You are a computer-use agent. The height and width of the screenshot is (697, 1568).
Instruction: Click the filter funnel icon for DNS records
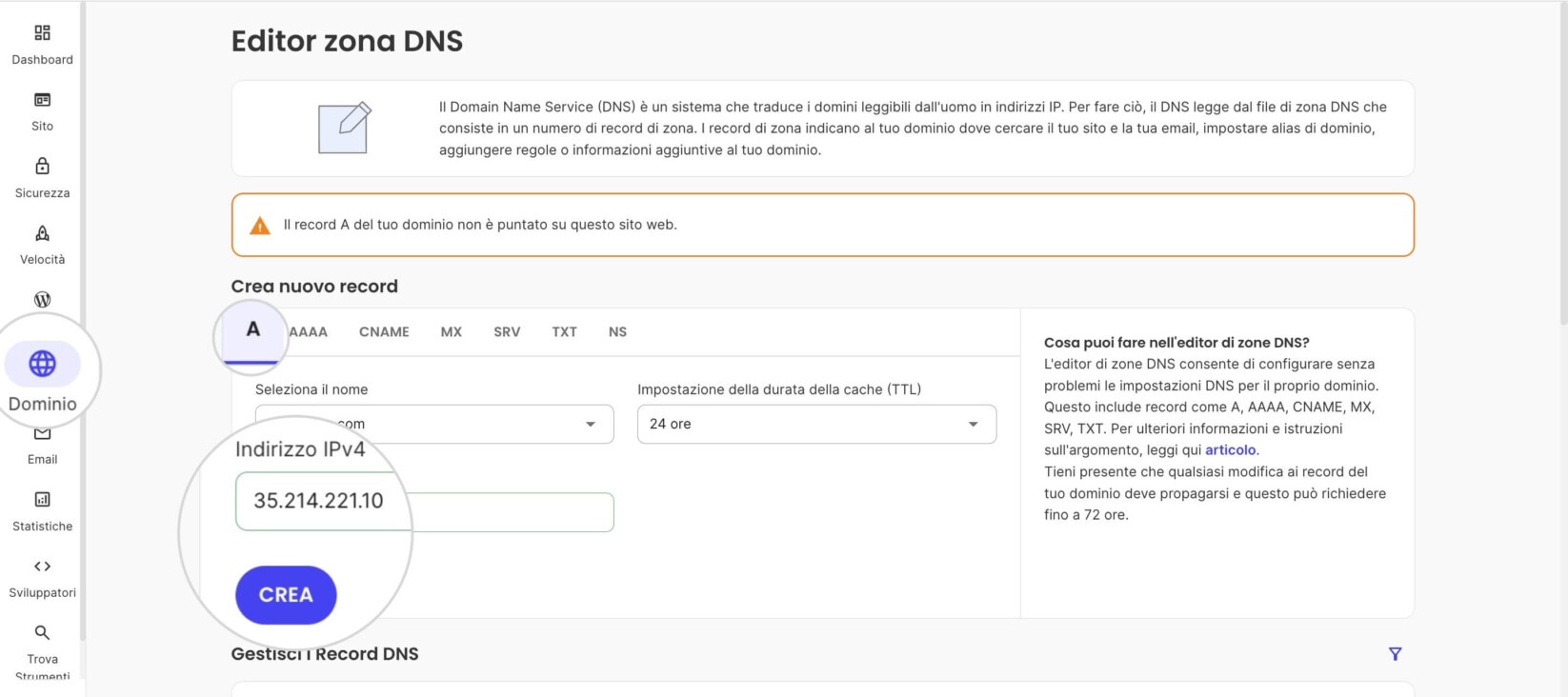1395,654
